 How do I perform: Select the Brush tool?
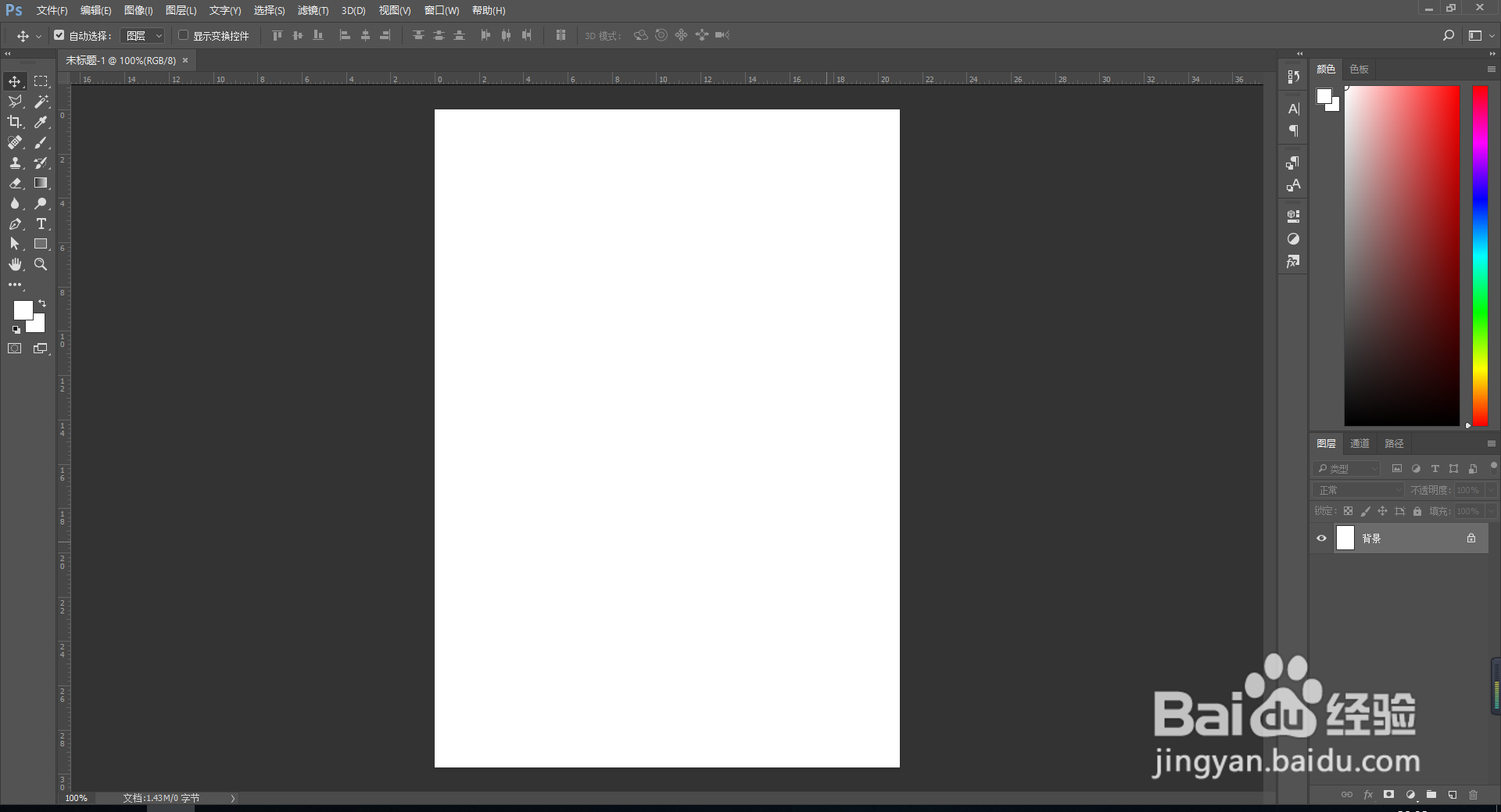41,142
